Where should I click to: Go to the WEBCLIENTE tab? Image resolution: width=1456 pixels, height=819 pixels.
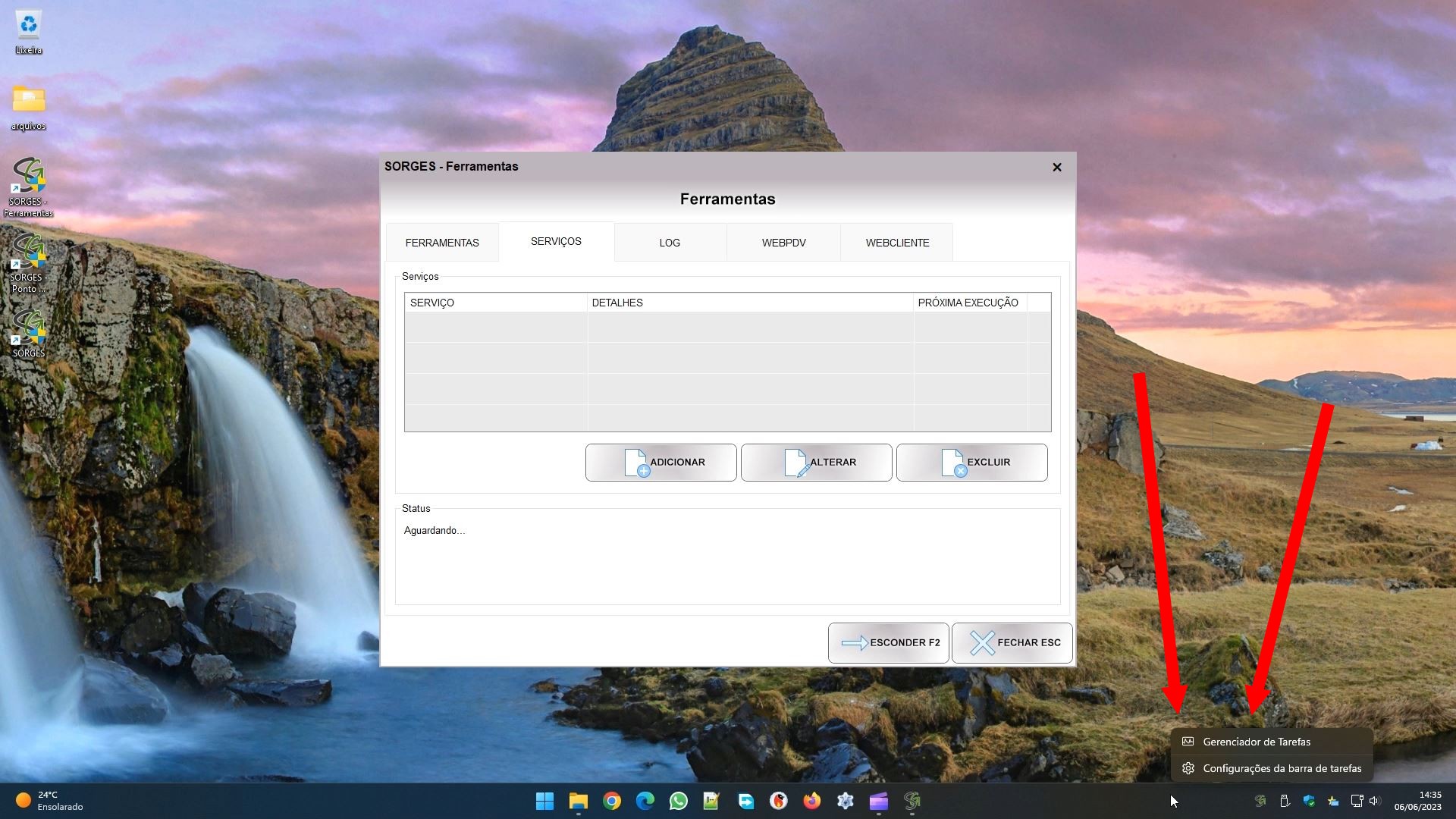coord(897,243)
